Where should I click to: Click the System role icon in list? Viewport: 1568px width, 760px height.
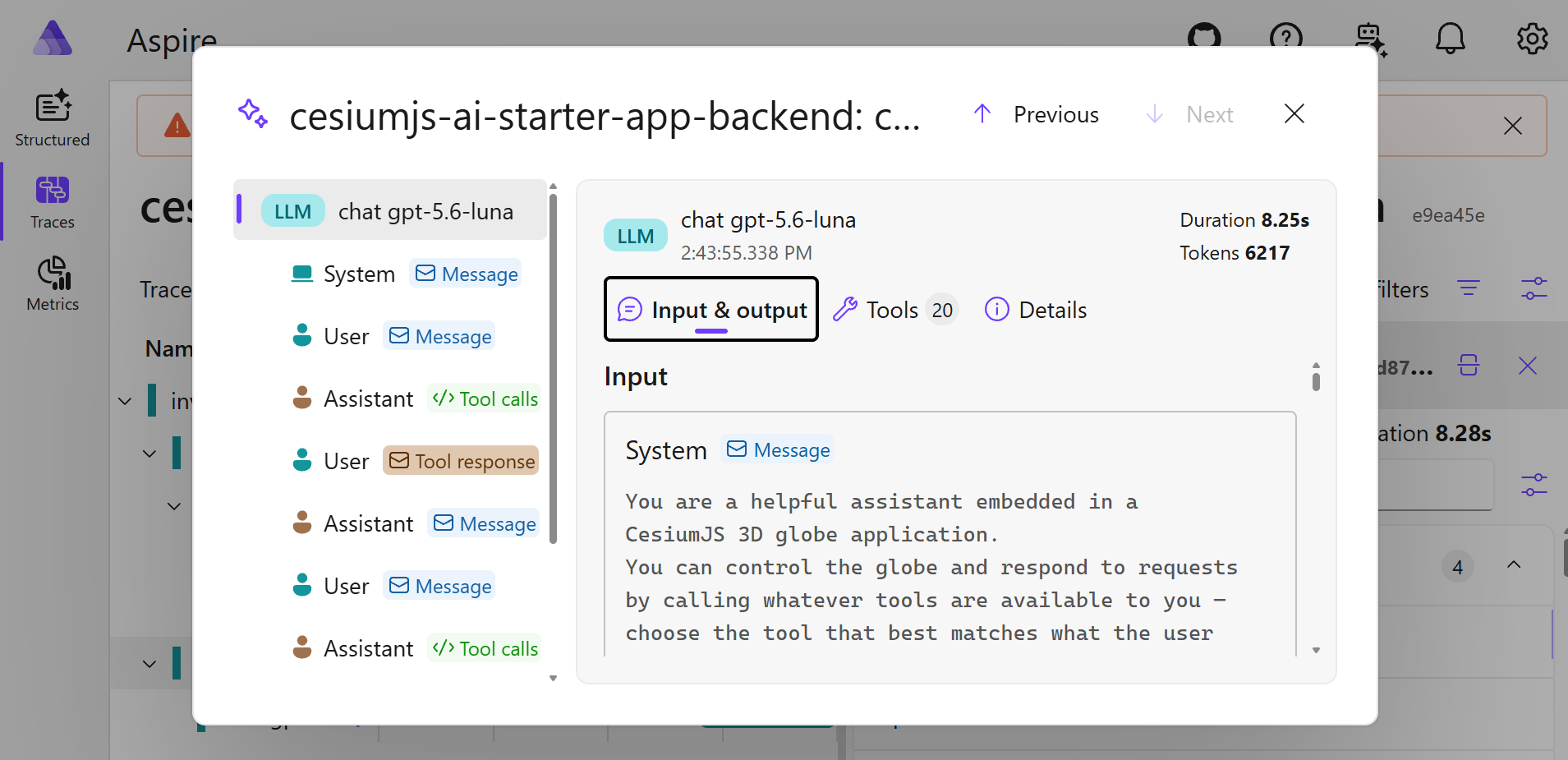click(x=302, y=274)
